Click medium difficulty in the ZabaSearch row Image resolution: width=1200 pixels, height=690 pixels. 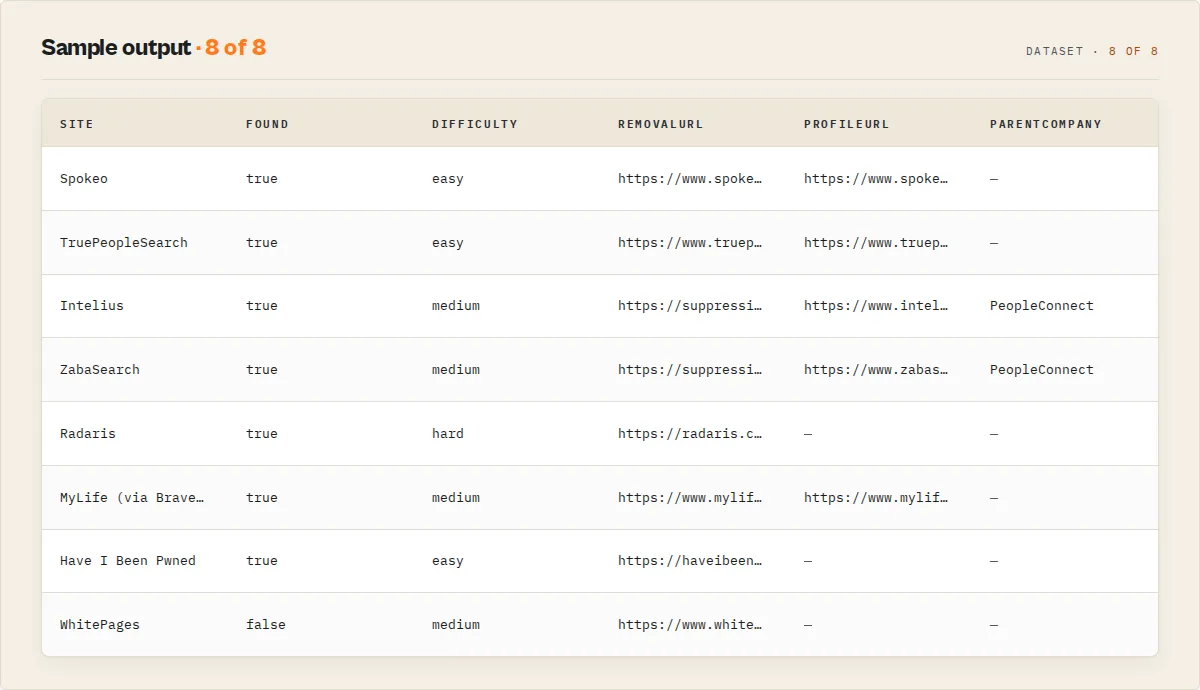pos(456,370)
